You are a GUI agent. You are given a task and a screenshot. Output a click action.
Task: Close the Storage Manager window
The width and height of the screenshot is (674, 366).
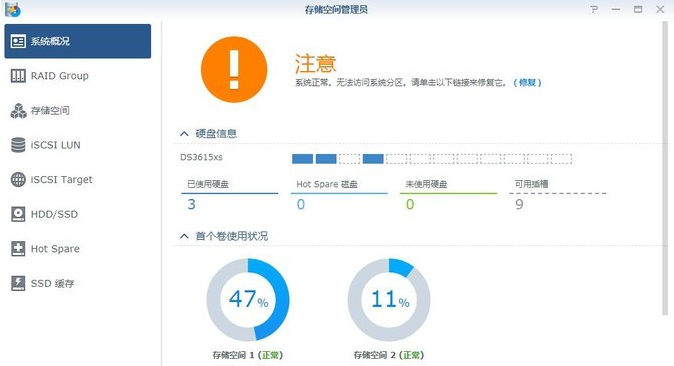[x=660, y=9]
